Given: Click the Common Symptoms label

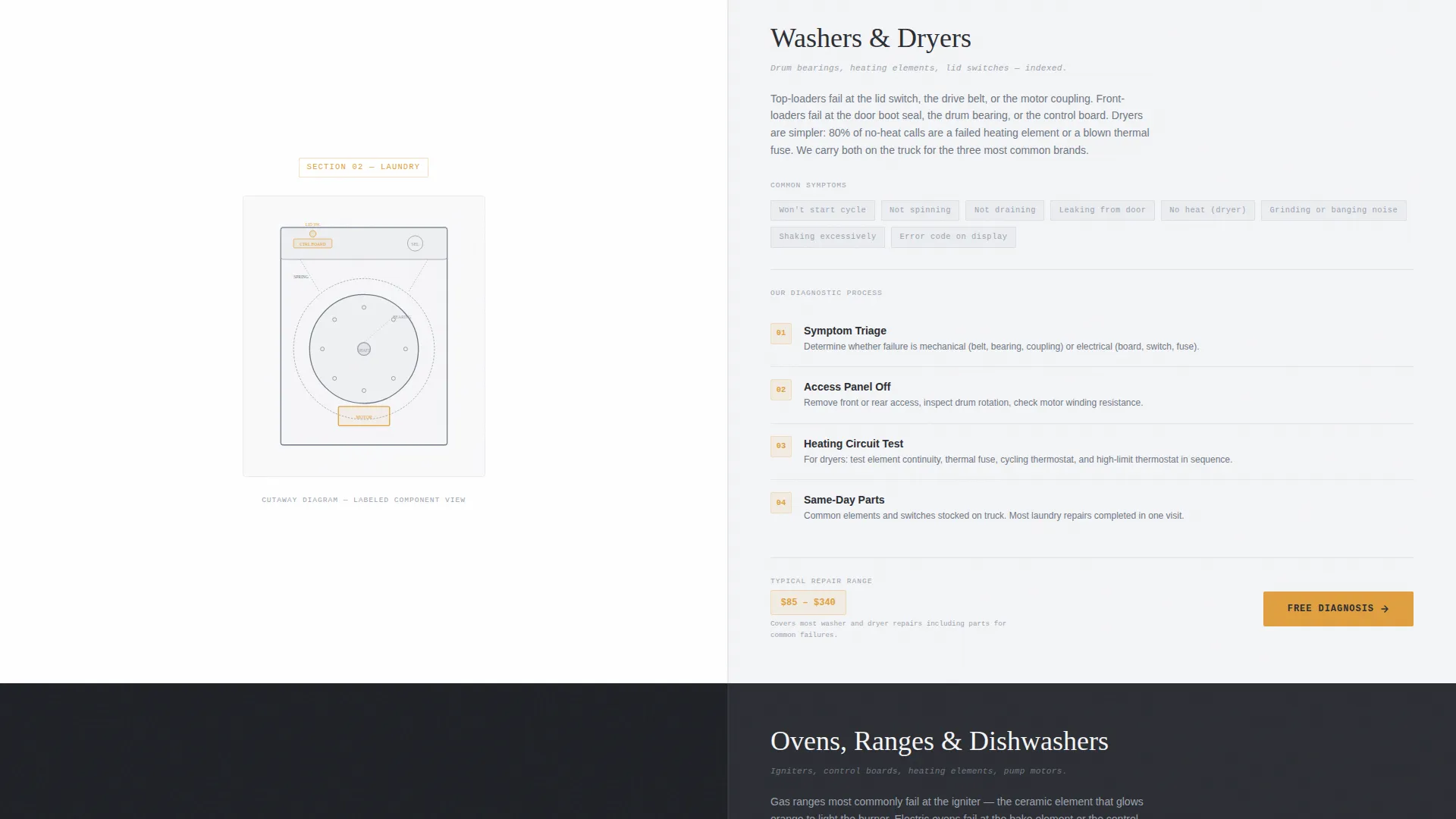Looking at the screenshot, I should point(808,185).
